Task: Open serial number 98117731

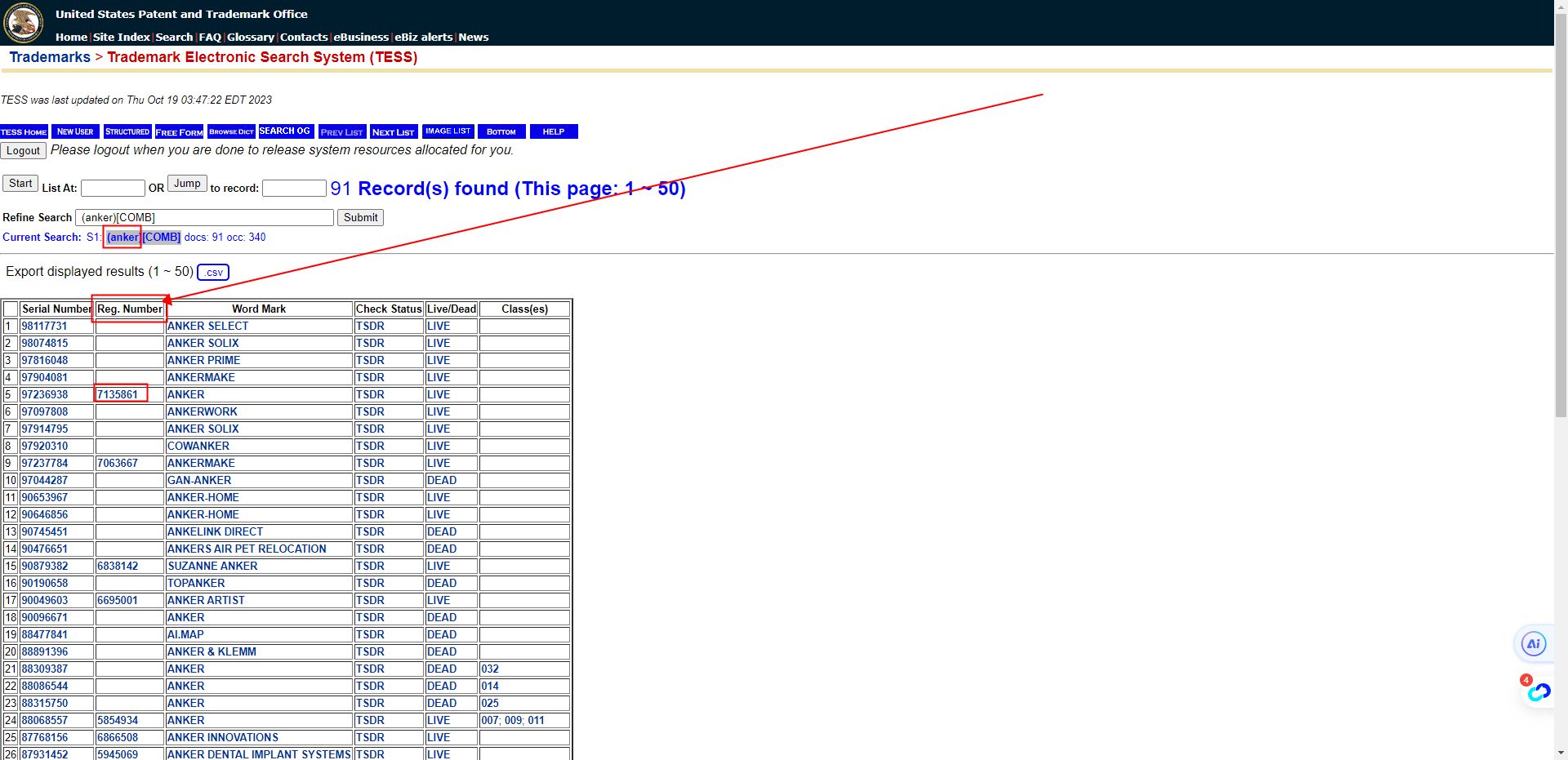Action: (x=44, y=327)
